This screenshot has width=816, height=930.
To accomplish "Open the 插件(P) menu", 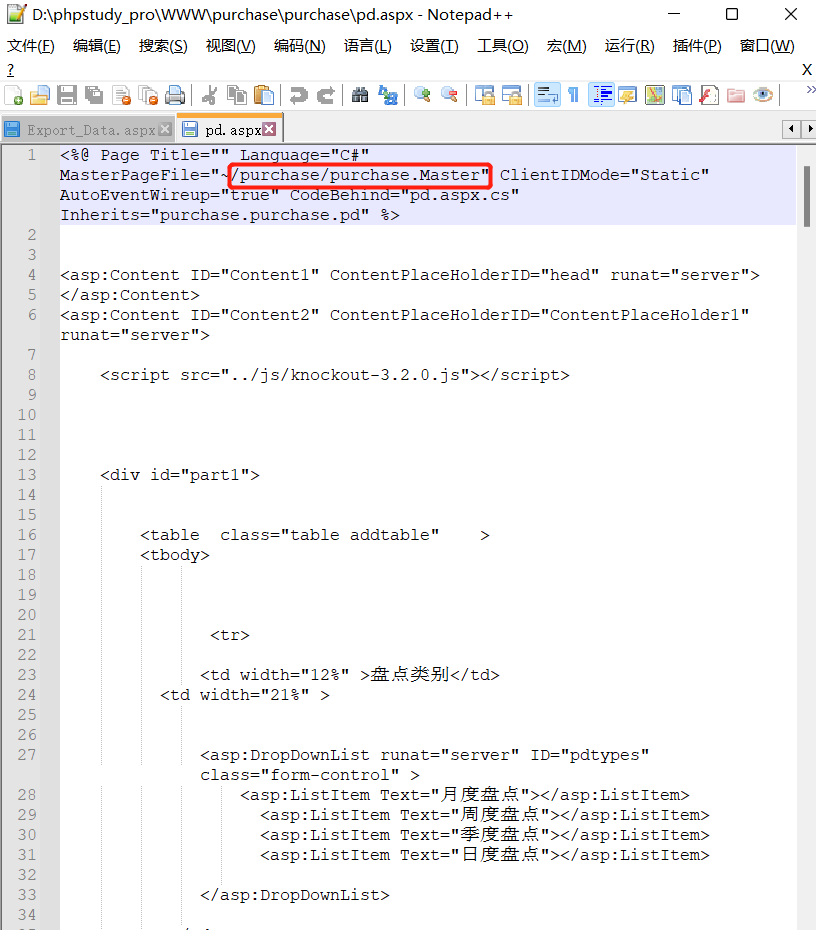I will point(697,46).
